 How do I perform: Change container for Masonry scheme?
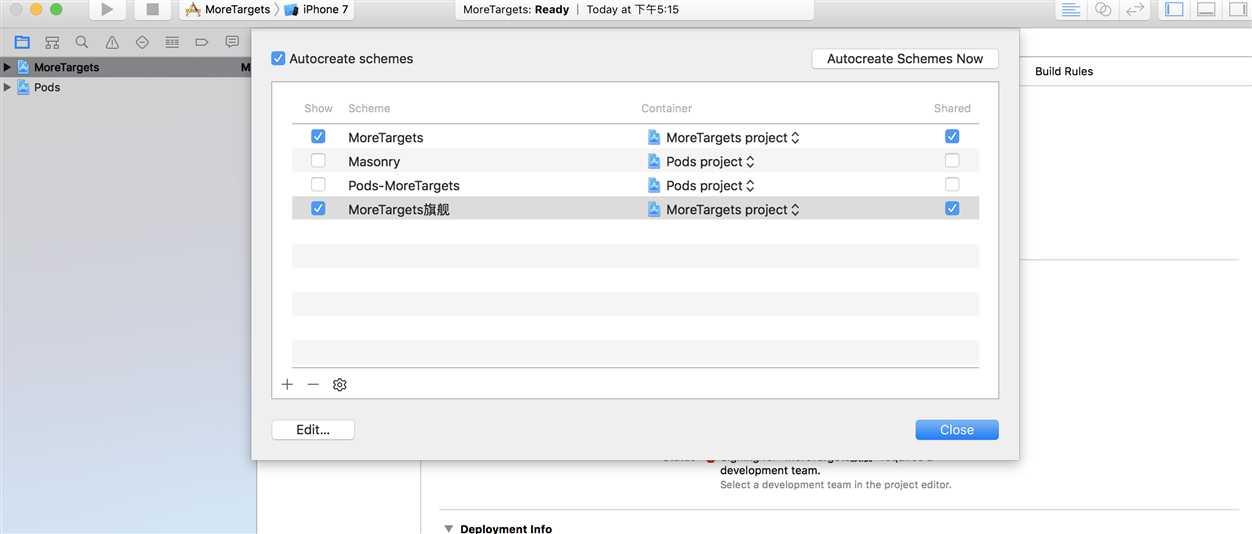pos(701,161)
